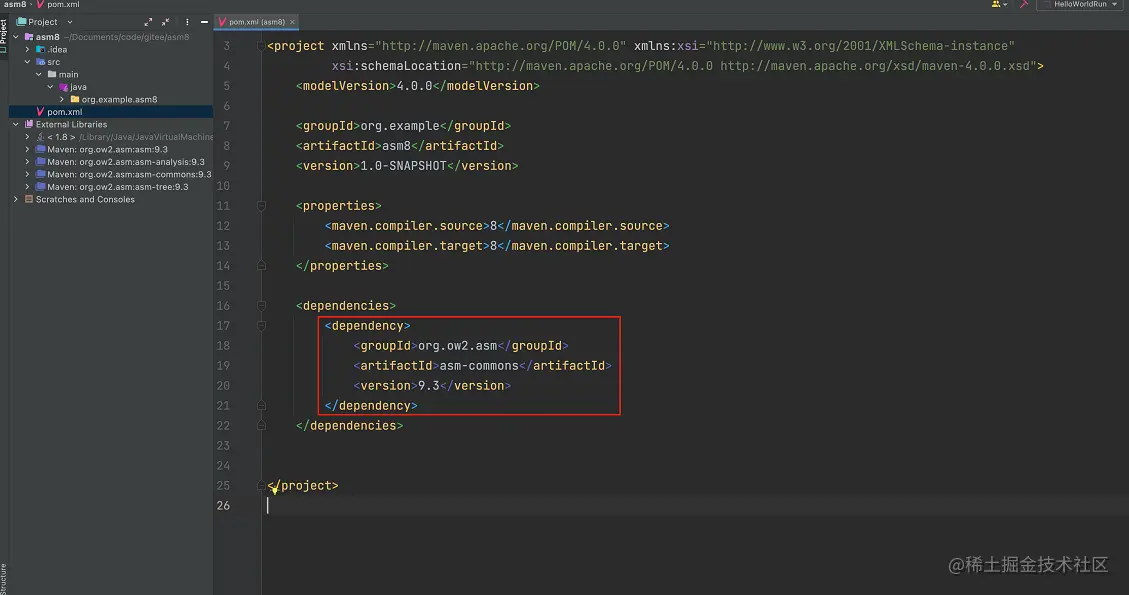The width and height of the screenshot is (1129, 595).
Task: Toggle fold marker at line 14 closing properties
Action: coord(261,266)
